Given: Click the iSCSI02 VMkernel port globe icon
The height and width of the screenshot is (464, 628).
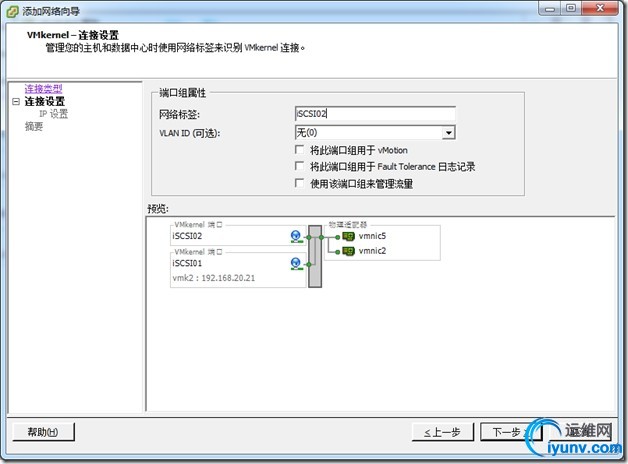Looking at the screenshot, I should [296, 236].
